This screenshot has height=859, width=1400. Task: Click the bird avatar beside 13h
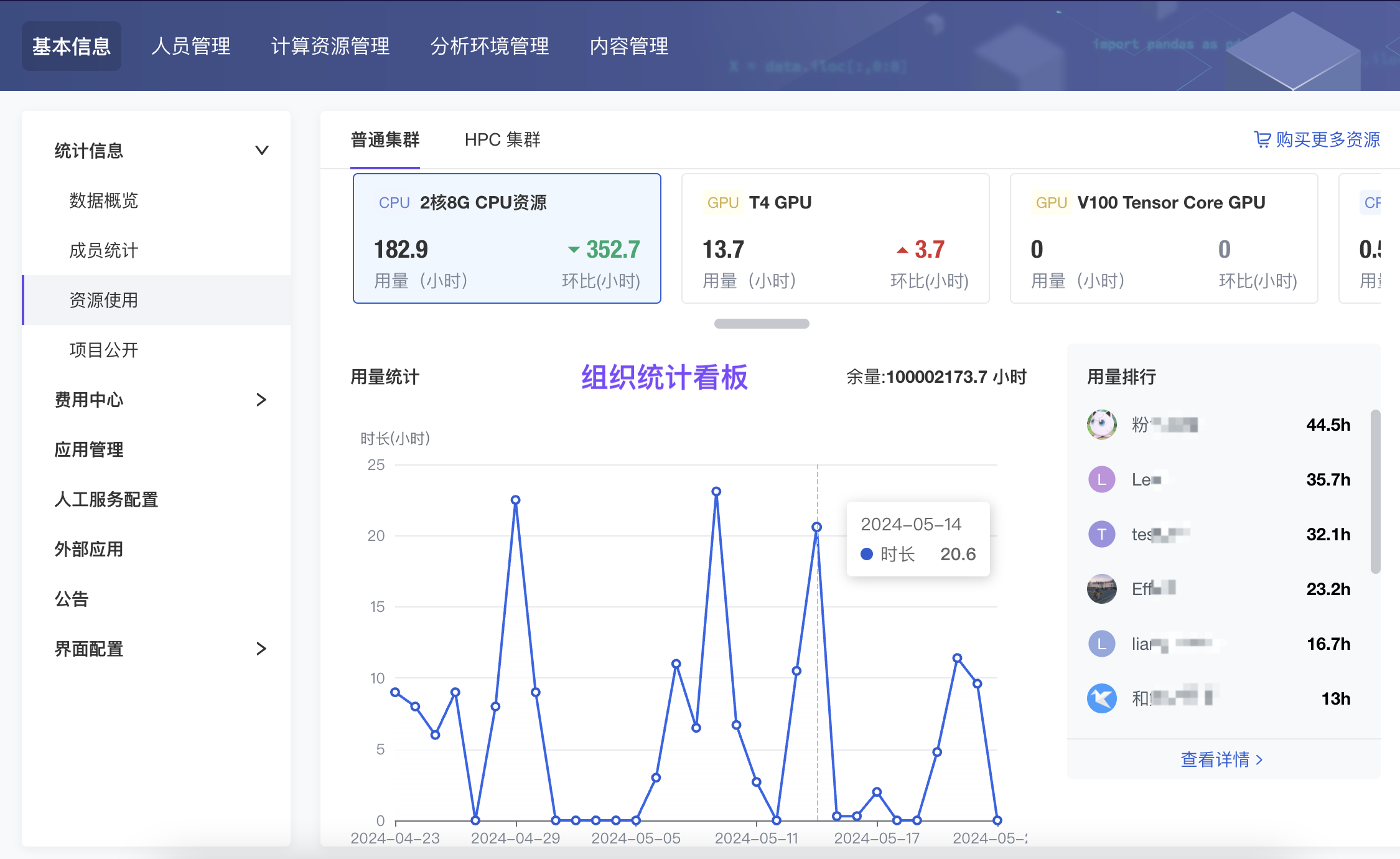pyautogui.click(x=1101, y=698)
